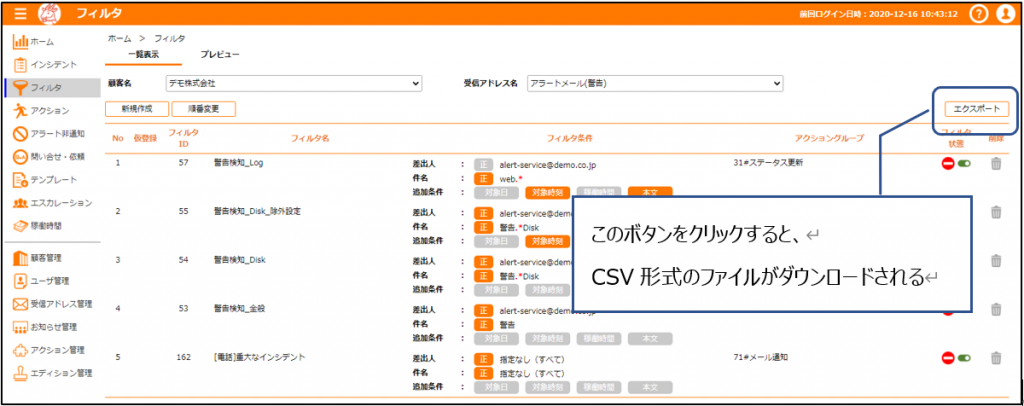The image size is (1024, 406).
Task: Delete filter row 1 with trash icon
Action: coord(995,163)
